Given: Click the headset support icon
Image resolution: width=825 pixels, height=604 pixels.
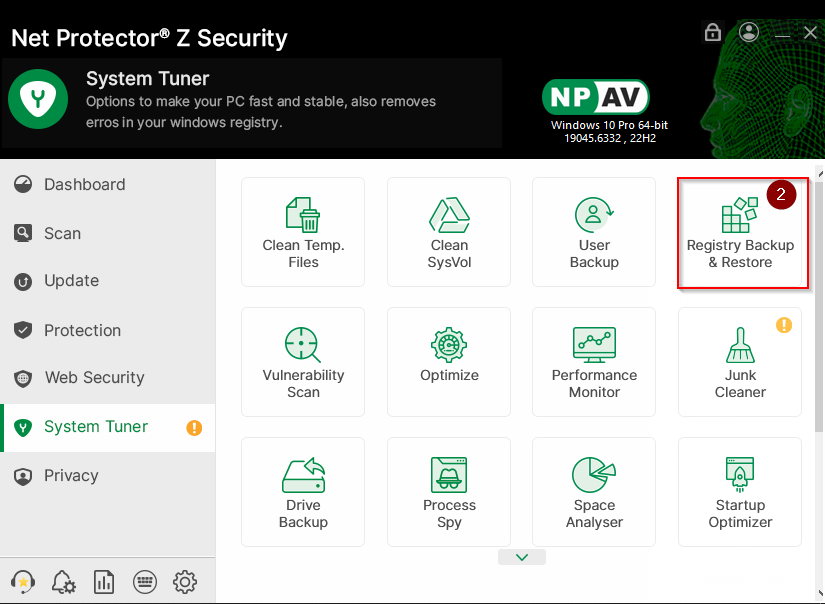Looking at the screenshot, I should pos(22,581).
